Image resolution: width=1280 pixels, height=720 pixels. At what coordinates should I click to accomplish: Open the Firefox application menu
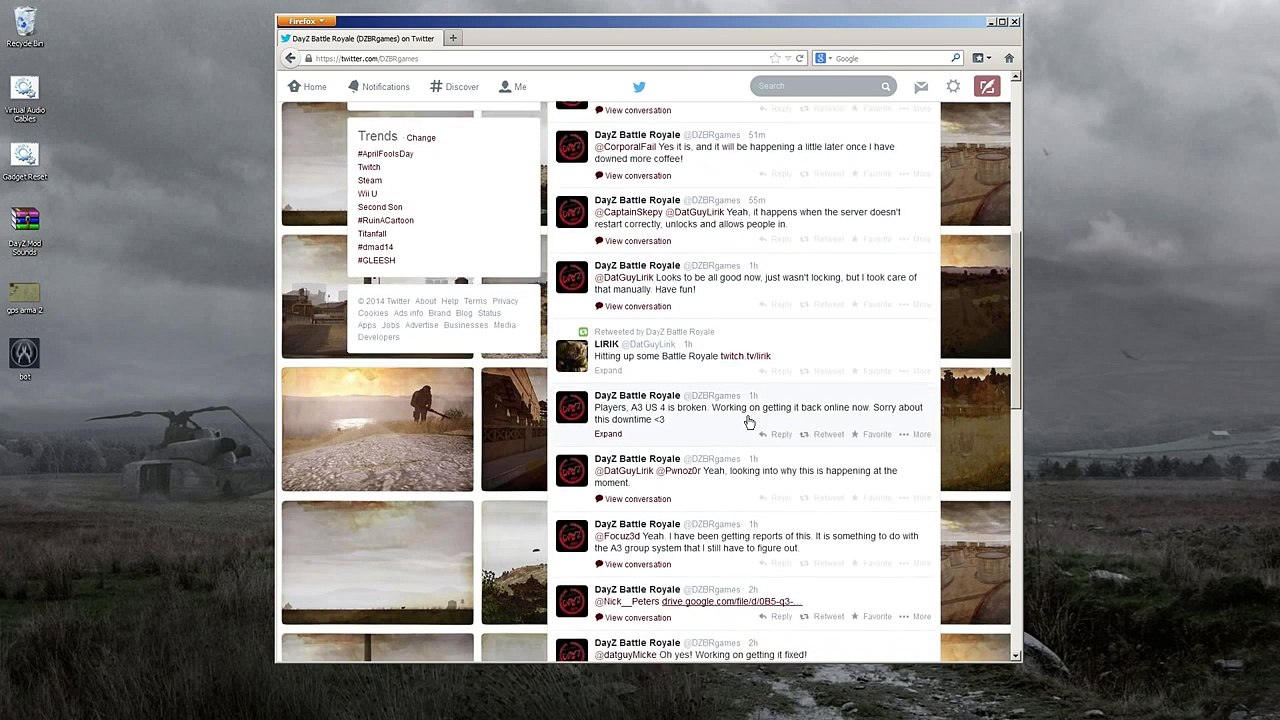click(306, 21)
